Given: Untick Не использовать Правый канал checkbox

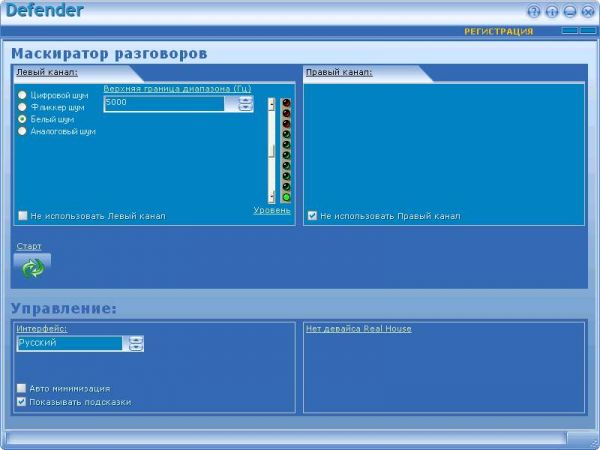Looking at the screenshot, I should 312,216.
